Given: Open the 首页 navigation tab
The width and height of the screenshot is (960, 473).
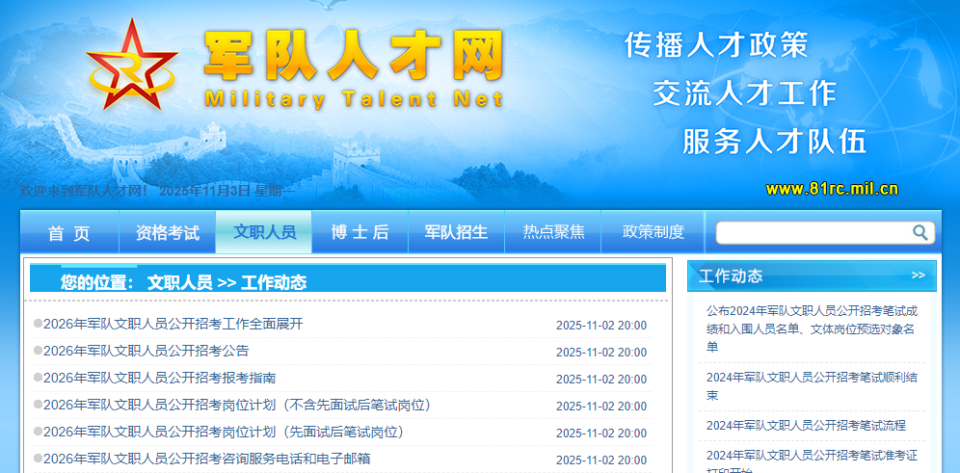Looking at the screenshot, I should click(69, 233).
